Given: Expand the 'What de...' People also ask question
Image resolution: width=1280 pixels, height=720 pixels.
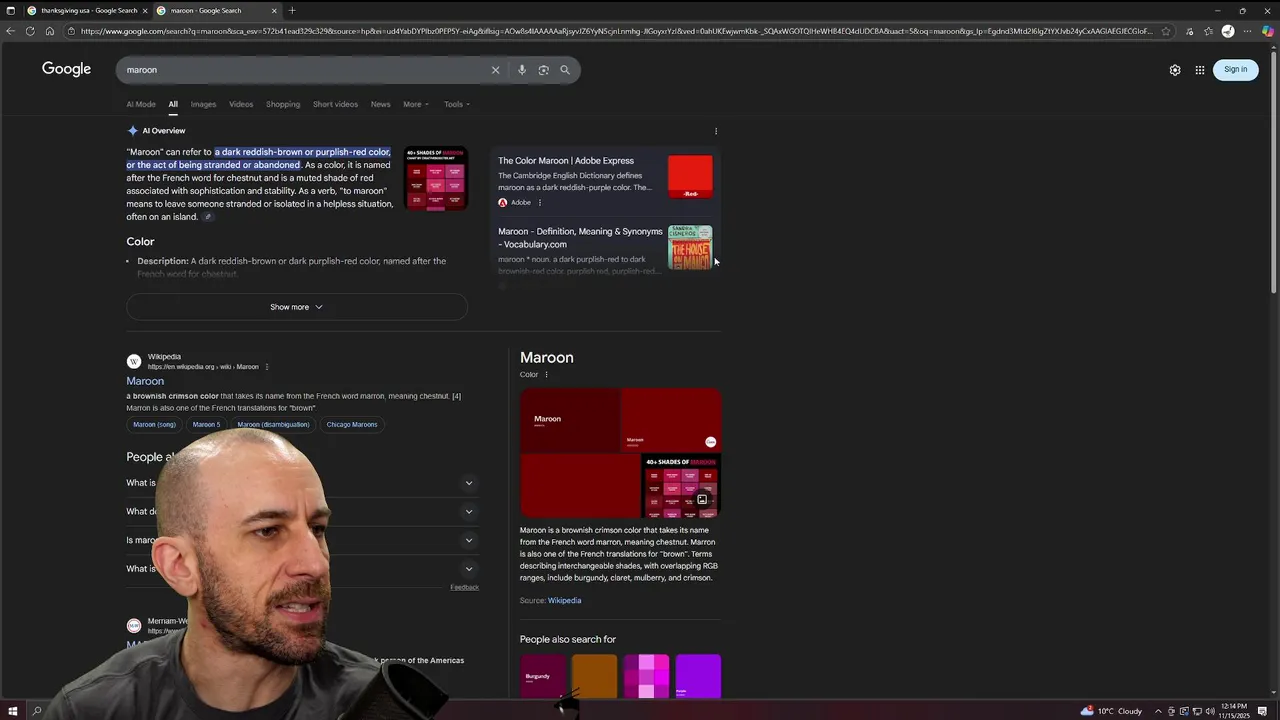Looking at the screenshot, I should [302, 511].
